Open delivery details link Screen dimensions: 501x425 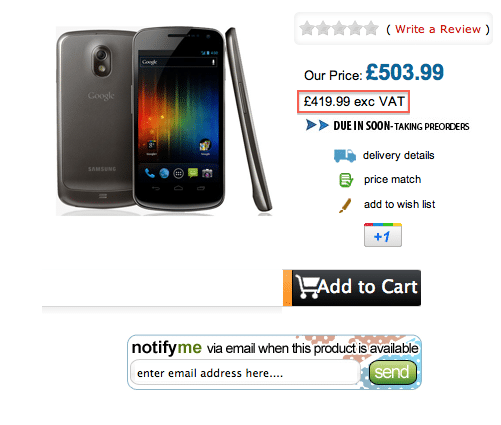398,155
